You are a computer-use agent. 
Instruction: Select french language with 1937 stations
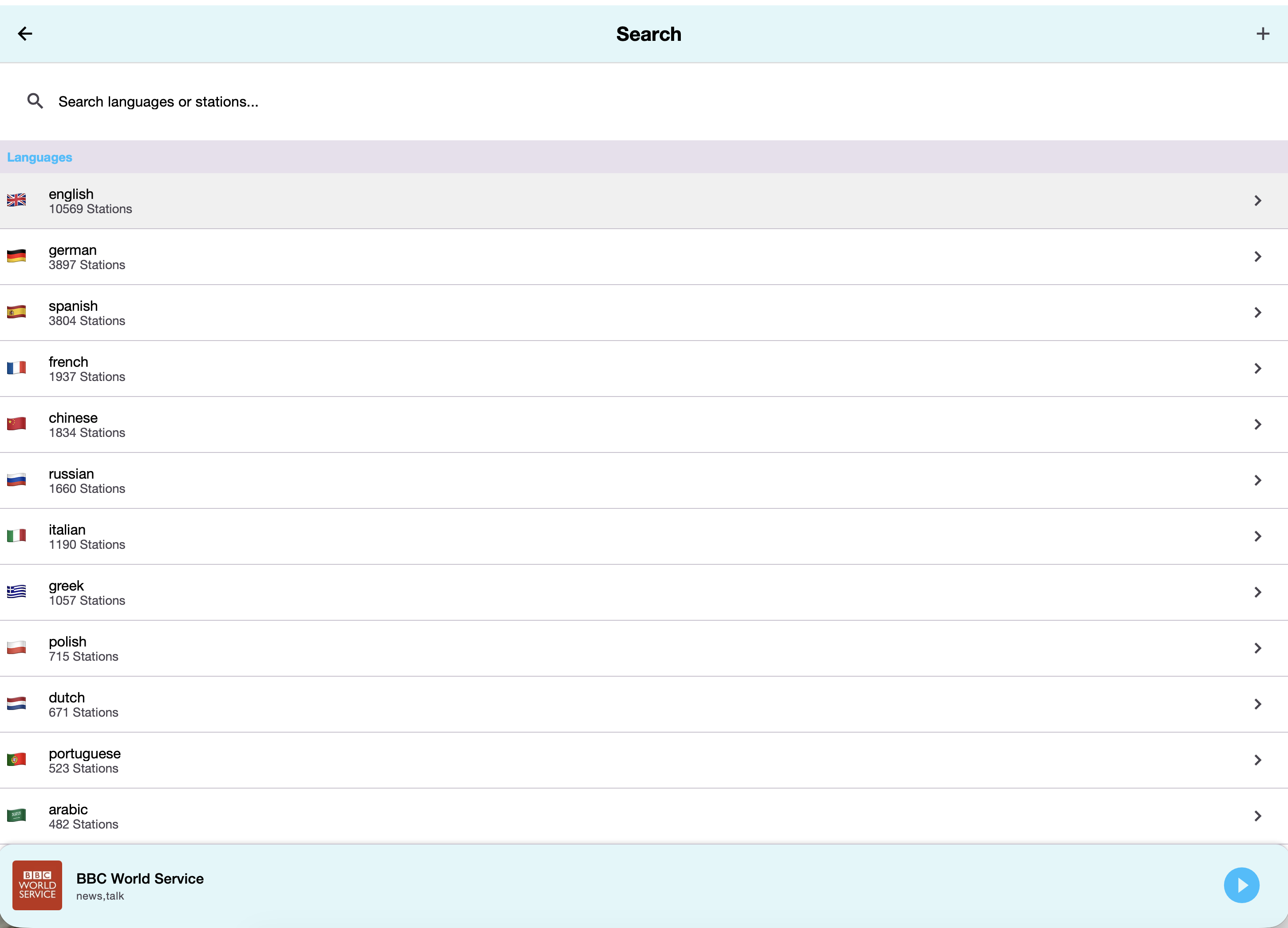[86, 368]
